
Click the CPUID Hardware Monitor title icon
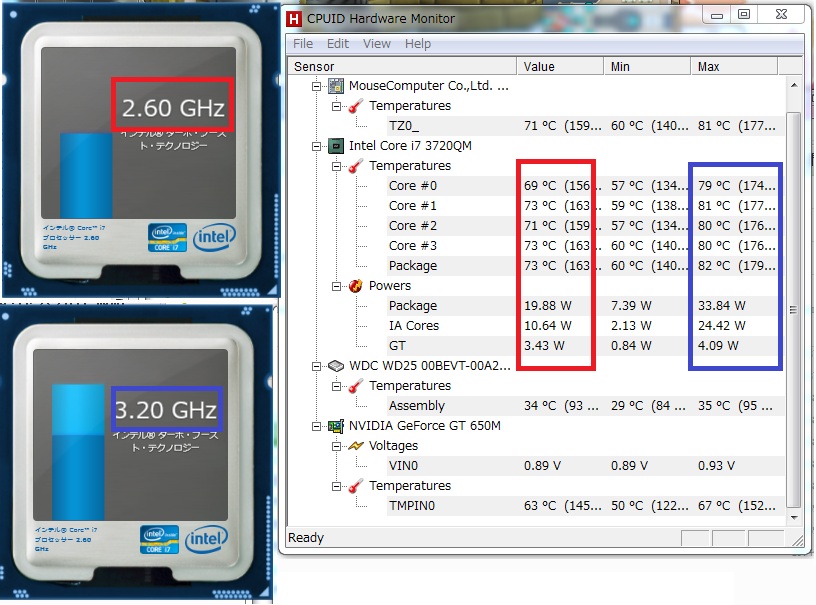pyautogui.click(x=294, y=19)
